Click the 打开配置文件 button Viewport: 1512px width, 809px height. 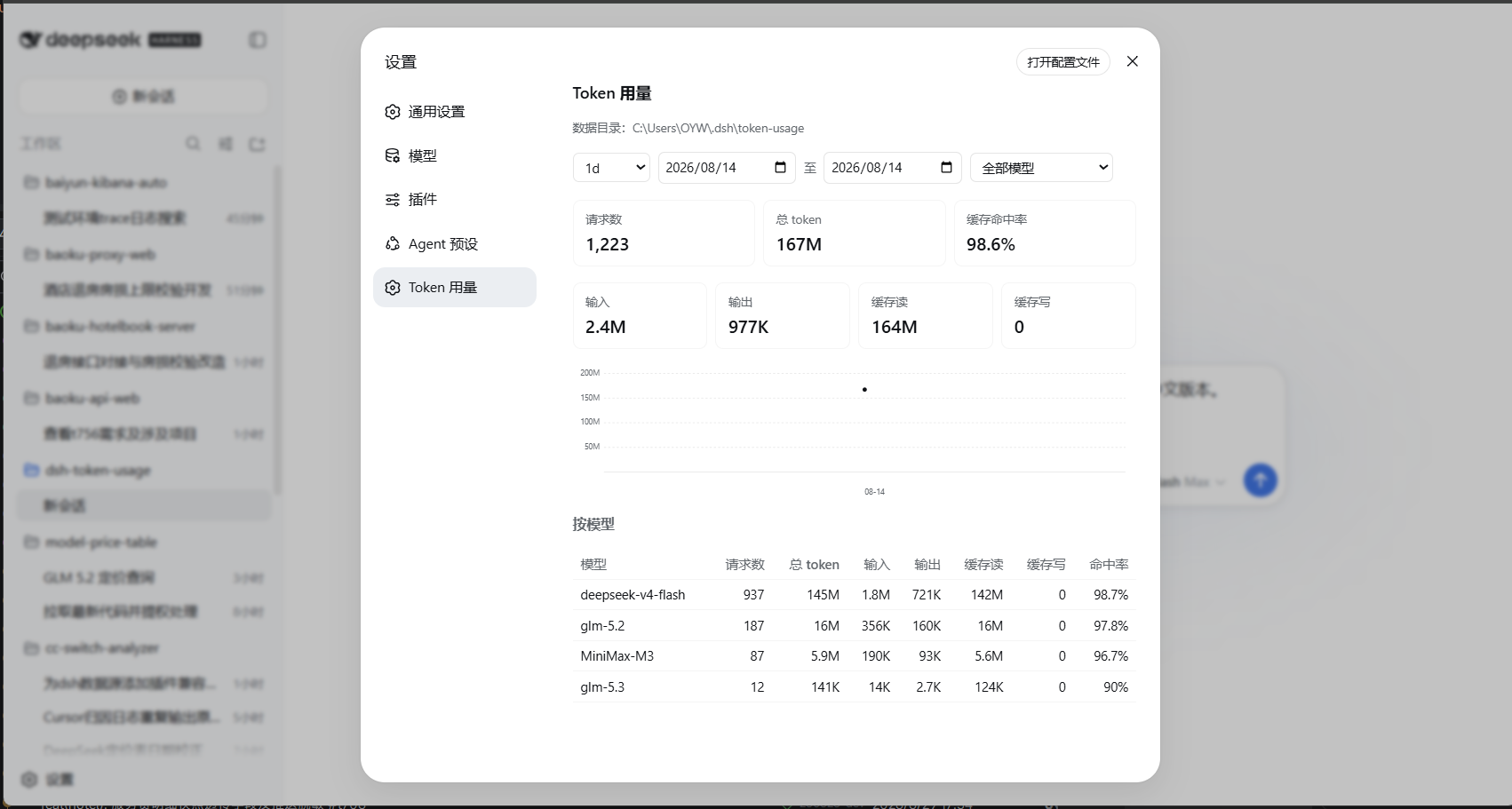coord(1063,62)
